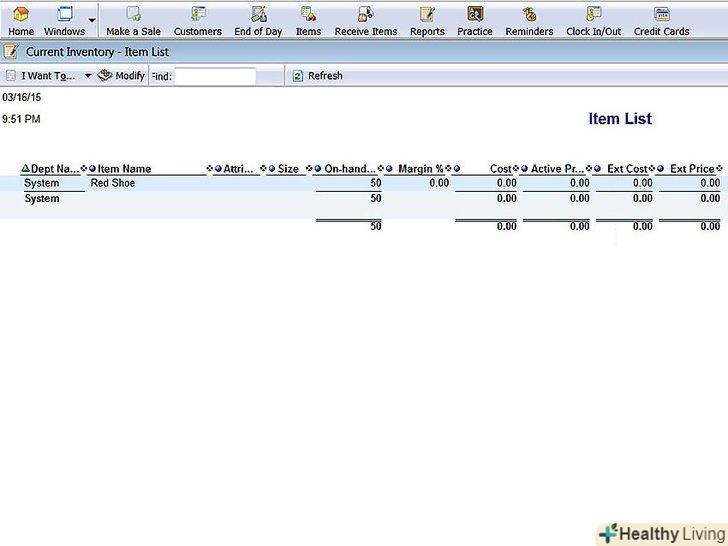Screen dimensions: 728x546
Task: Click the Current Inventory notepad icon
Action: pyautogui.click(x=11, y=52)
